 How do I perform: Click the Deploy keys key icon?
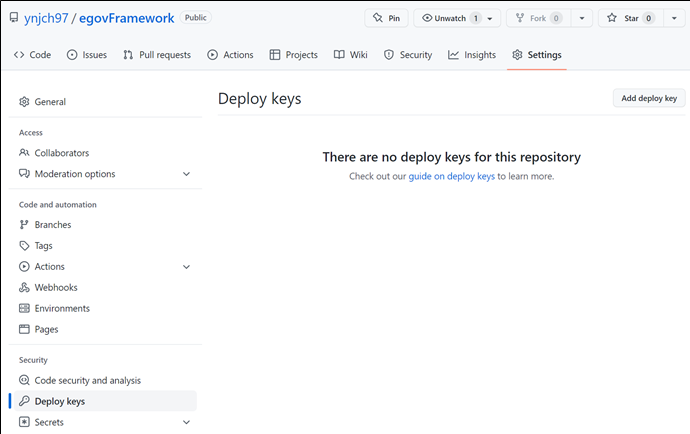[24, 401]
